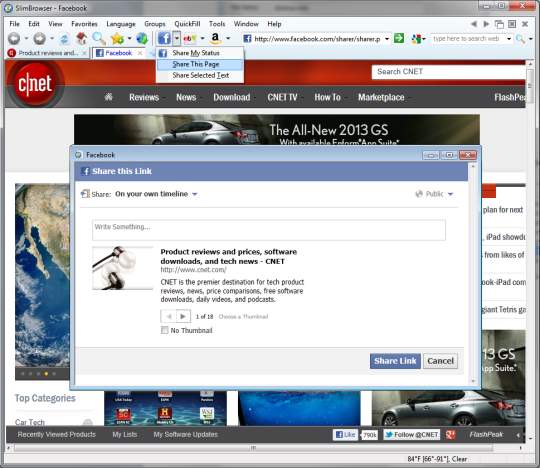The image size is (540, 468).
Task: Open the File menu
Action: click(14, 24)
